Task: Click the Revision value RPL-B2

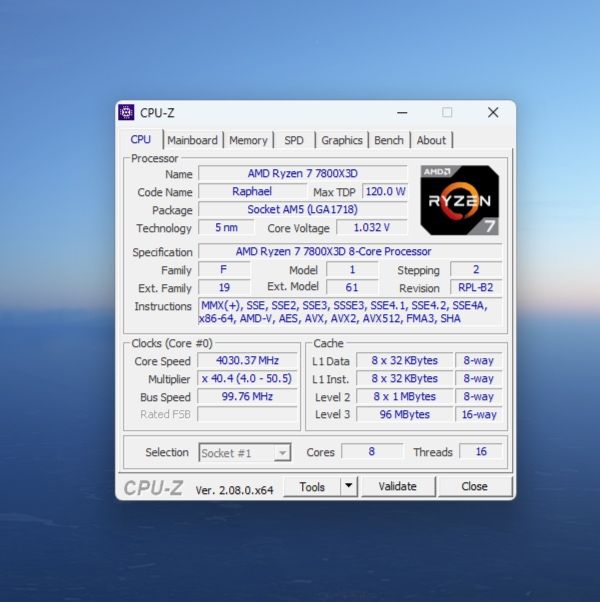Action: (x=476, y=288)
